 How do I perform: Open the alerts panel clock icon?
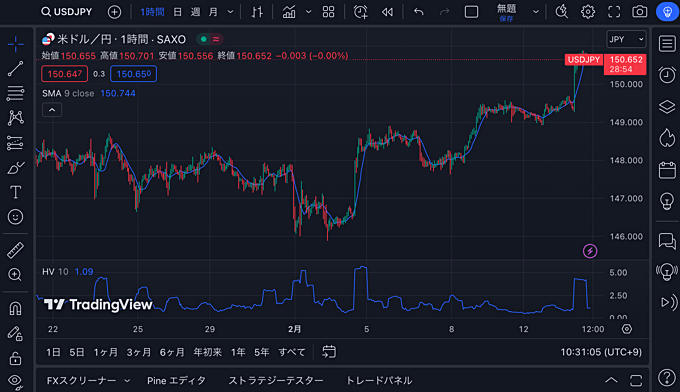coord(667,75)
